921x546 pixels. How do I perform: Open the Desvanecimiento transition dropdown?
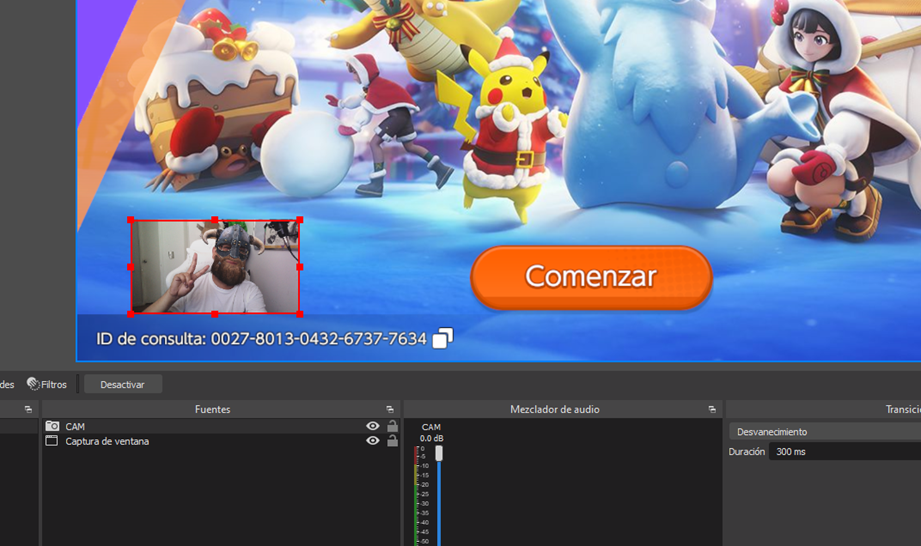pyautogui.click(x=825, y=432)
